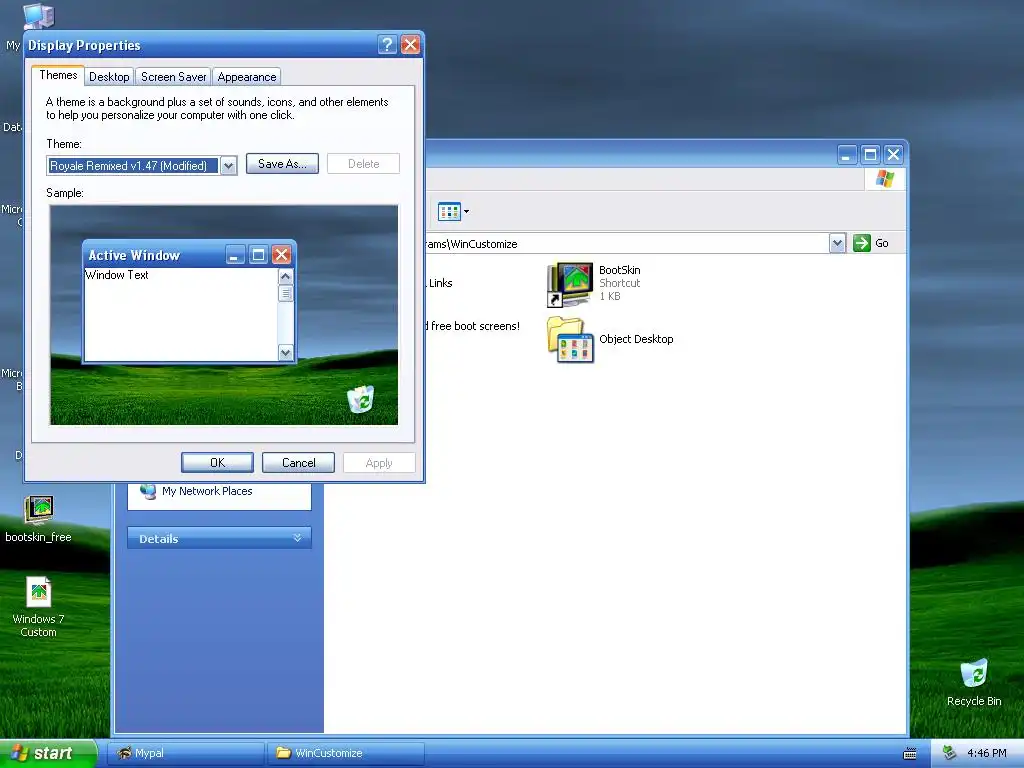
Task: Click the Save As... button
Action: click(x=282, y=164)
